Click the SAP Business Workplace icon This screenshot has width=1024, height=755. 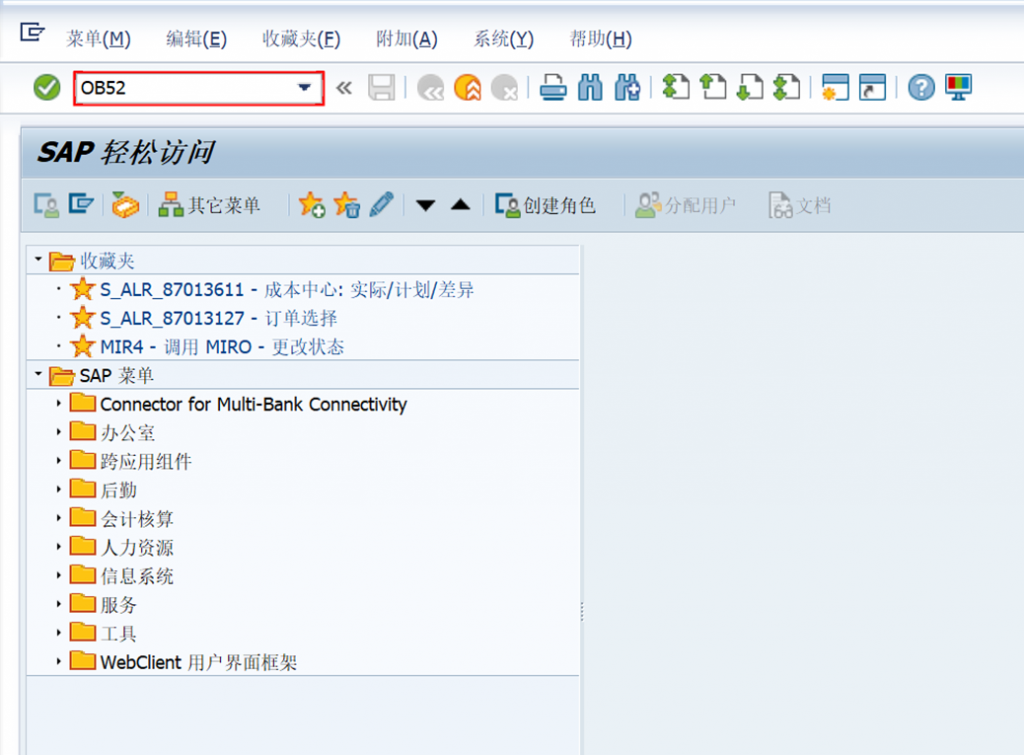point(125,205)
